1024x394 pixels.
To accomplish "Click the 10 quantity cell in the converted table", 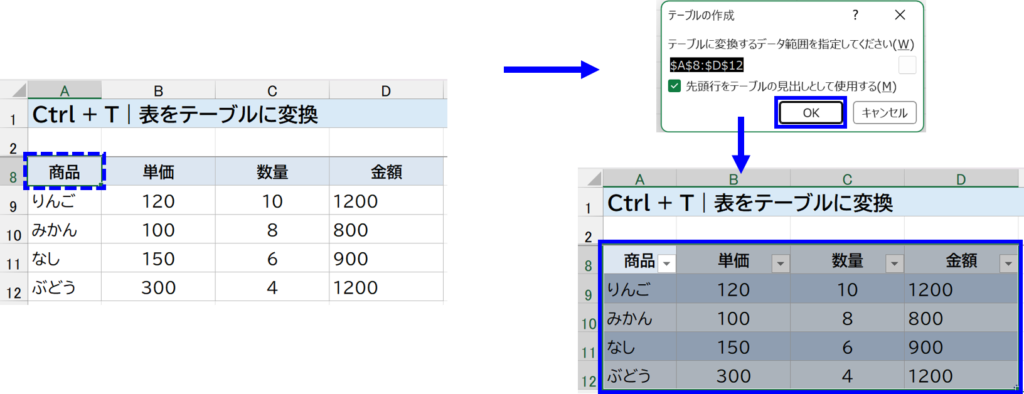I will [848, 289].
